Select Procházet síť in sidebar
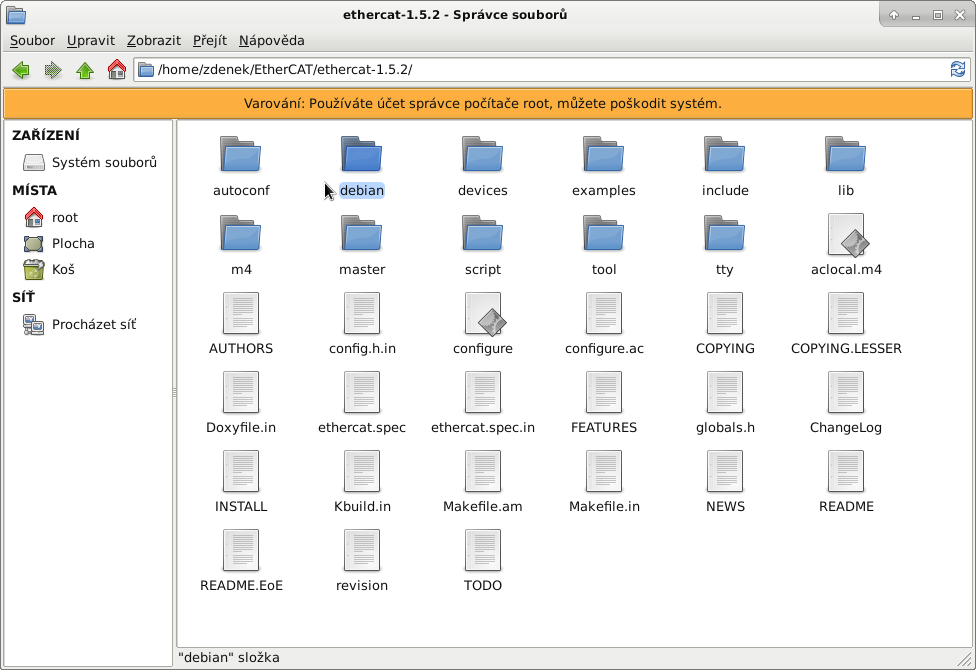The height and width of the screenshot is (670, 976). tap(93, 324)
